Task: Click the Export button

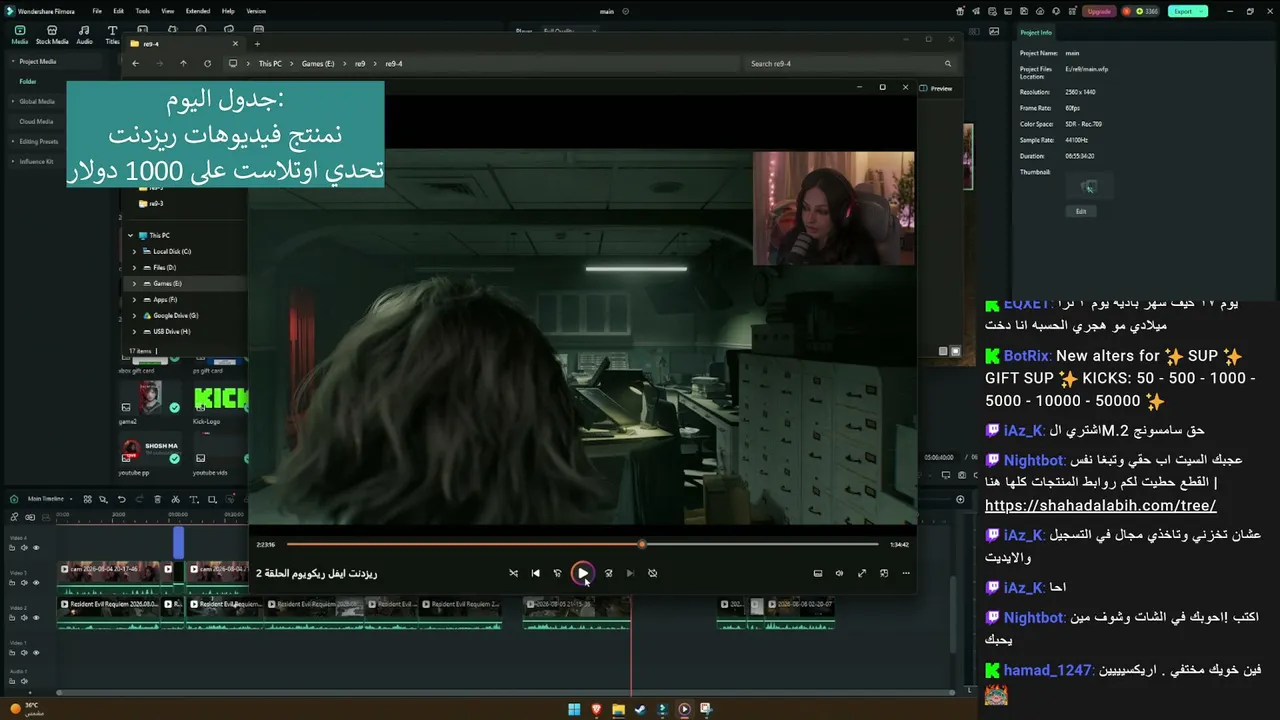Action: click(1188, 11)
